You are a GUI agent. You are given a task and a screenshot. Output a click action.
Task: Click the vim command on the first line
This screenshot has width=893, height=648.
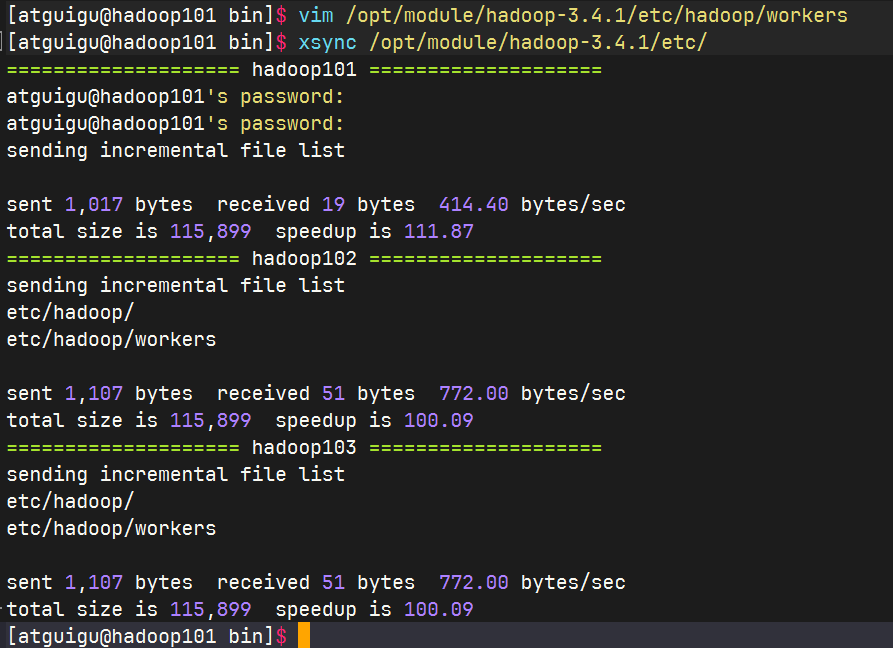click(x=318, y=15)
